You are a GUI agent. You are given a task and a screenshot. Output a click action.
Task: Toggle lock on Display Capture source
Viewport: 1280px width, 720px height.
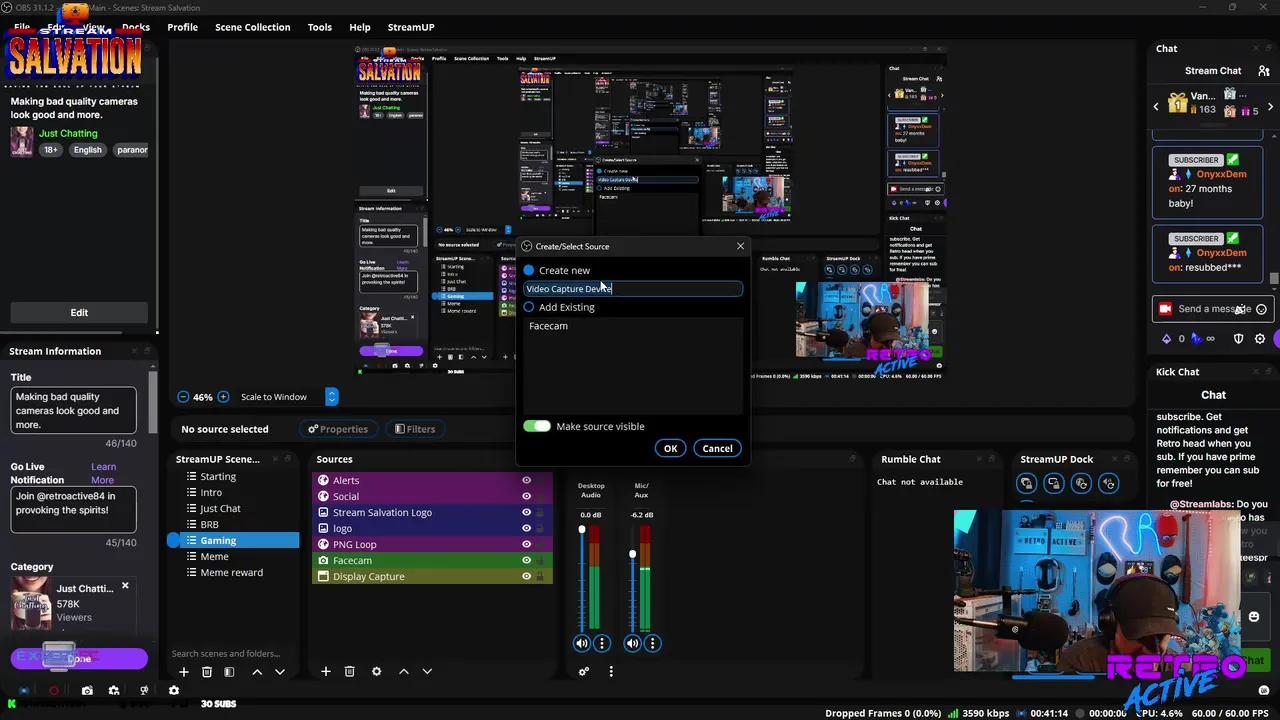(540, 577)
